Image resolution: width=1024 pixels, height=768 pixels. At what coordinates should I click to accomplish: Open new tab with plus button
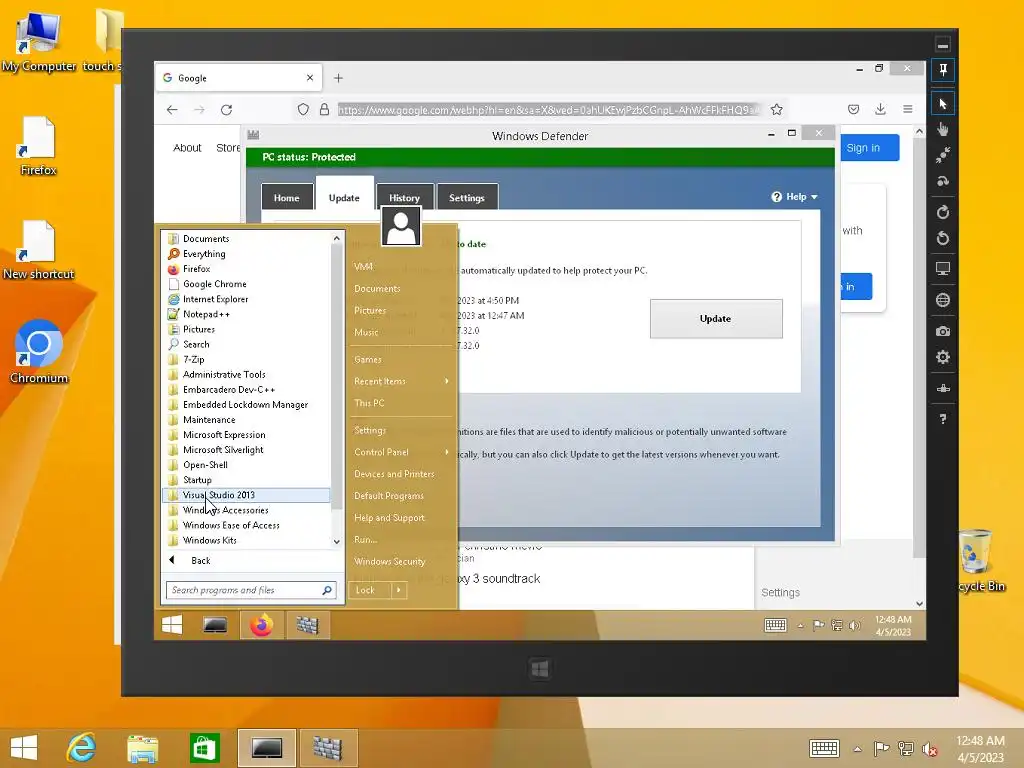pos(338,78)
